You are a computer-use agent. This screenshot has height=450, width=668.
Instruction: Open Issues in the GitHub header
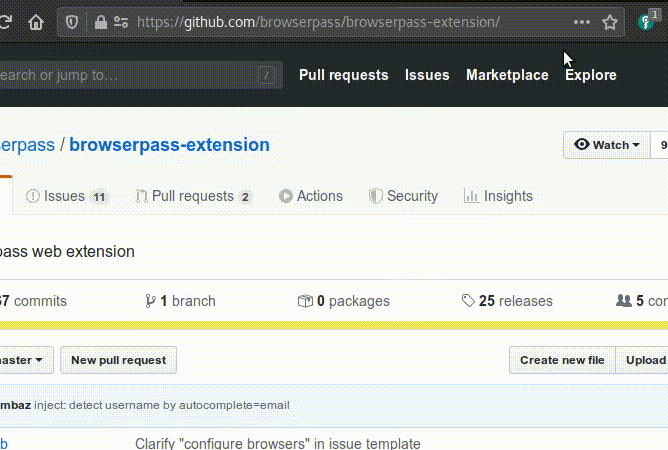(x=427, y=75)
